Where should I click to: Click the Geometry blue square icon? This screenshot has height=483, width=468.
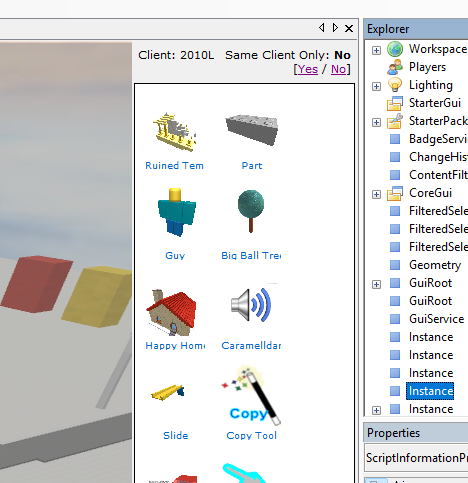pyautogui.click(x=395, y=265)
